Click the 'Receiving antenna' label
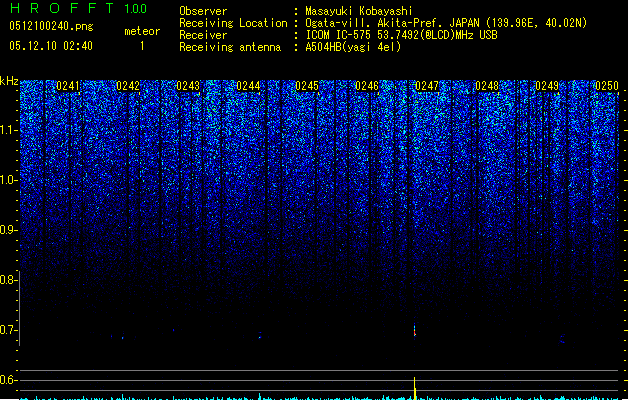 [230, 47]
